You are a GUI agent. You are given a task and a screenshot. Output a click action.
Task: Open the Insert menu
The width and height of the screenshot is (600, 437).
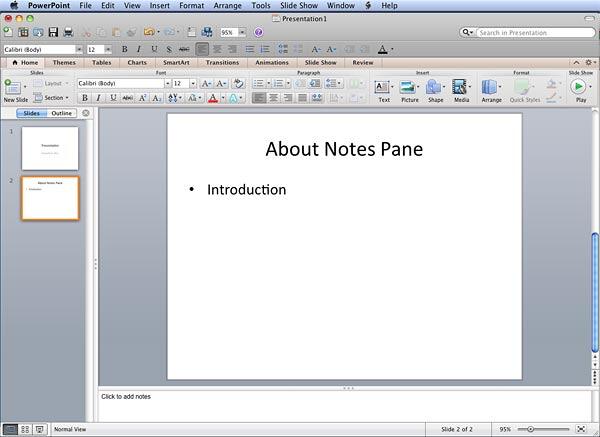pyautogui.click(x=159, y=5)
